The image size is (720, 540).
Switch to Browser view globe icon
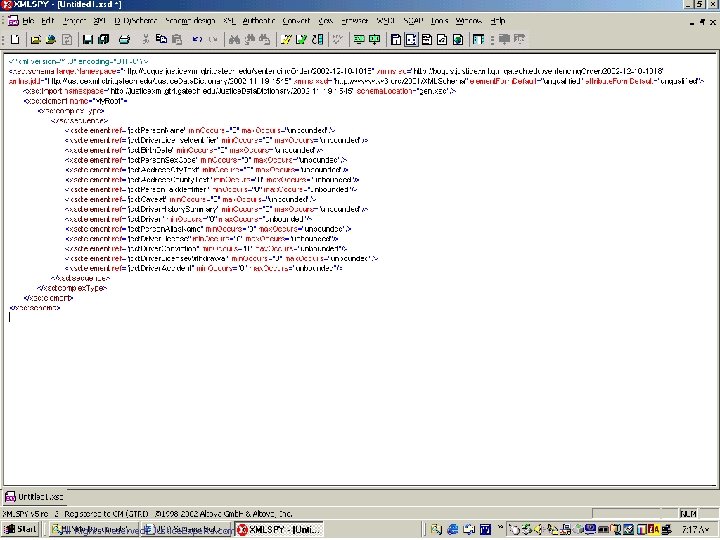click(x=458, y=39)
